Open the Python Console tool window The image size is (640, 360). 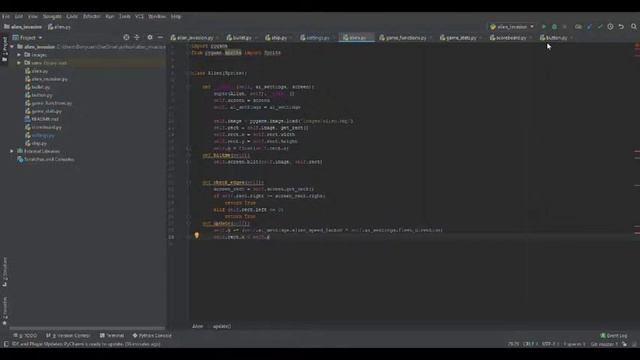152,336
